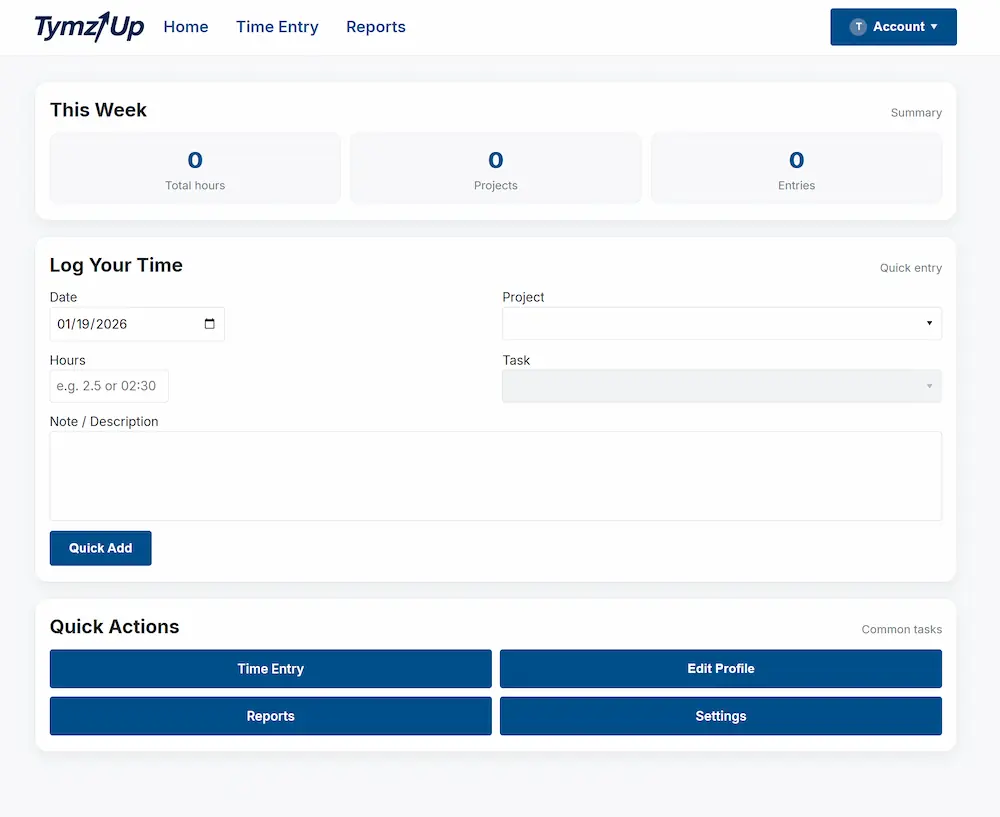The width and height of the screenshot is (1000, 817).
Task: Expand the Account dropdown menu
Action: coord(893,27)
